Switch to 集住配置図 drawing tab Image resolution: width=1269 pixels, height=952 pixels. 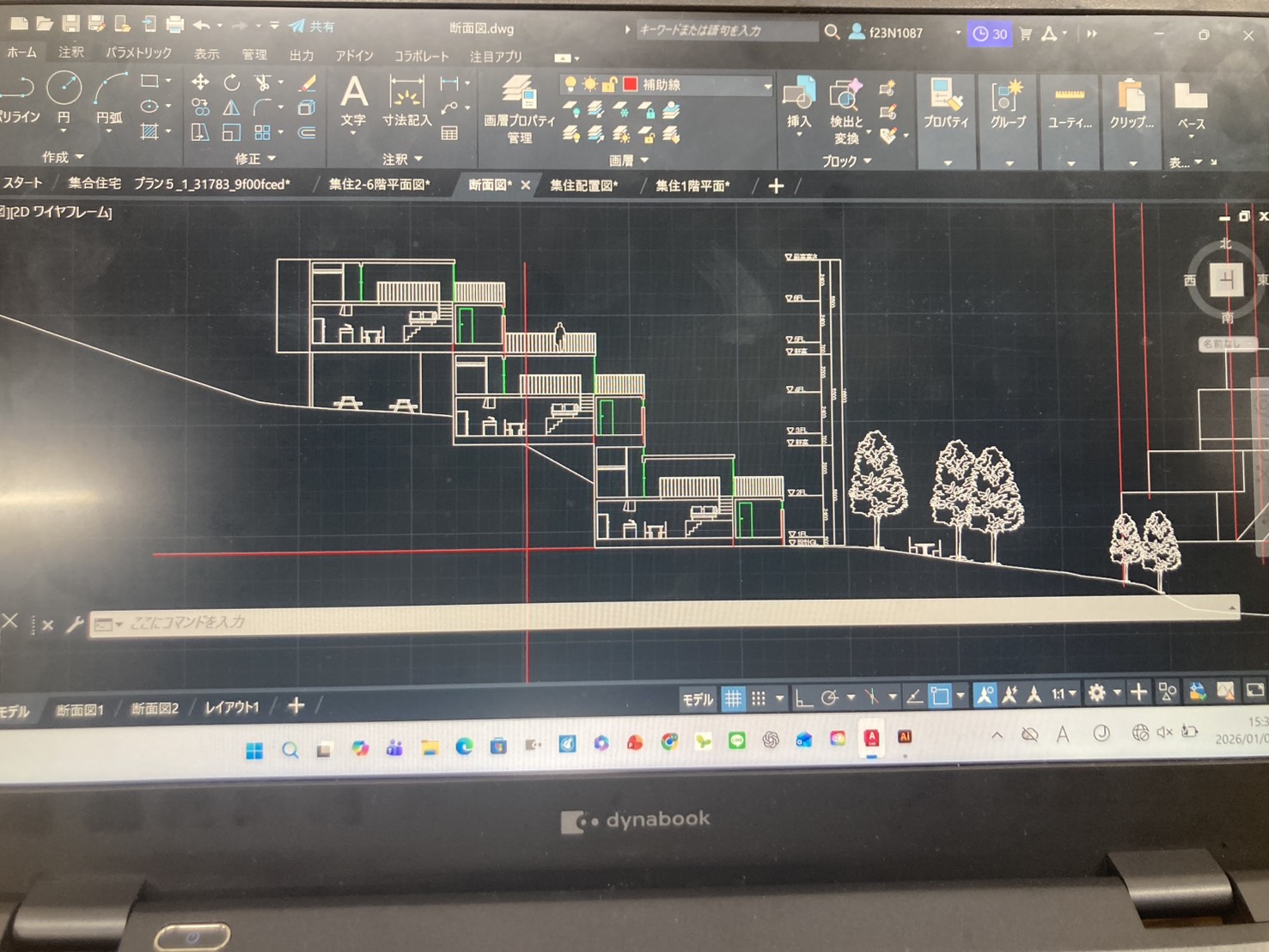point(583,186)
